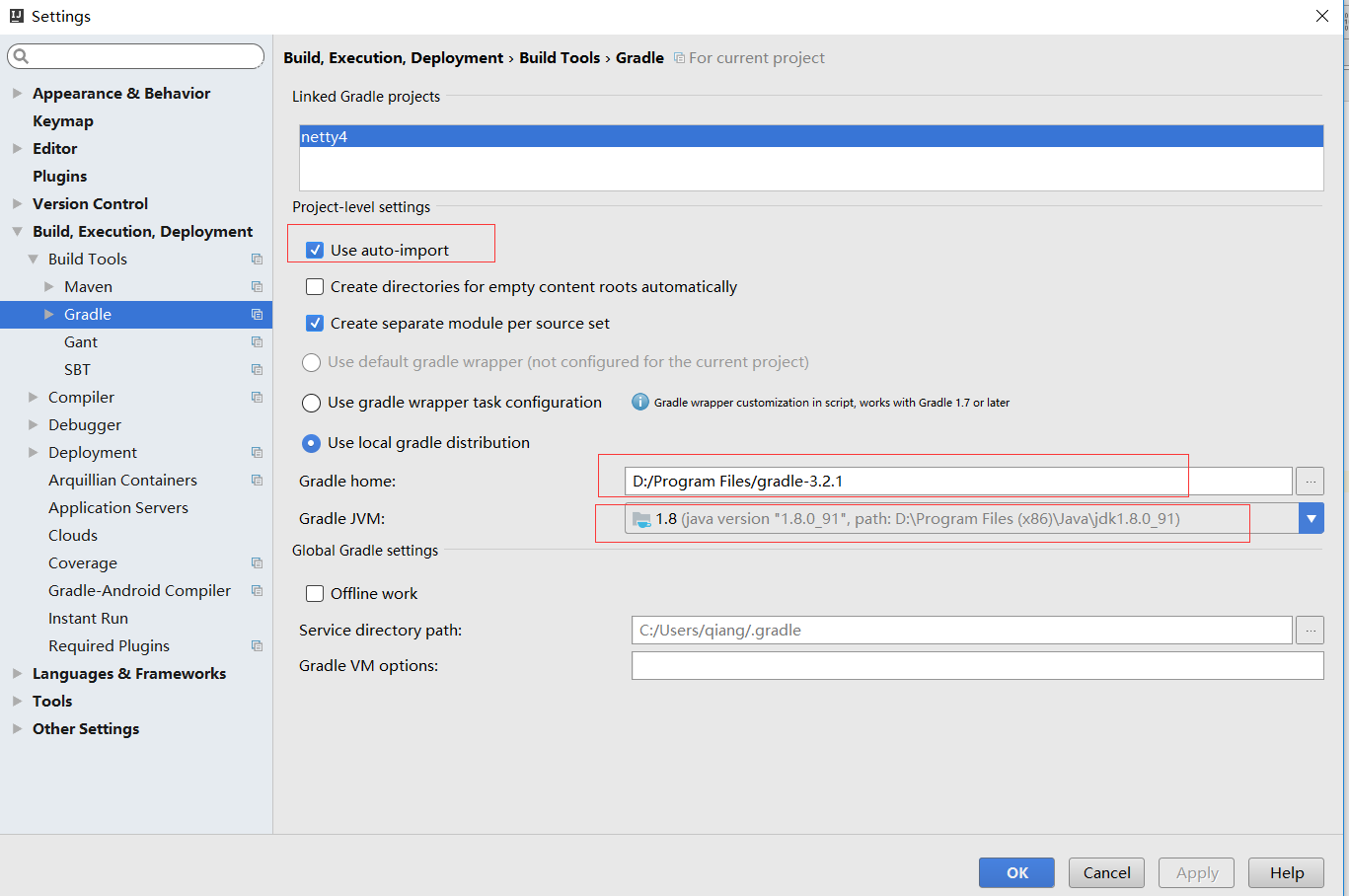Click Build, Execution, Deployment breadcrumb
Image resolution: width=1349 pixels, height=896 pixels.
coord(394,58)
